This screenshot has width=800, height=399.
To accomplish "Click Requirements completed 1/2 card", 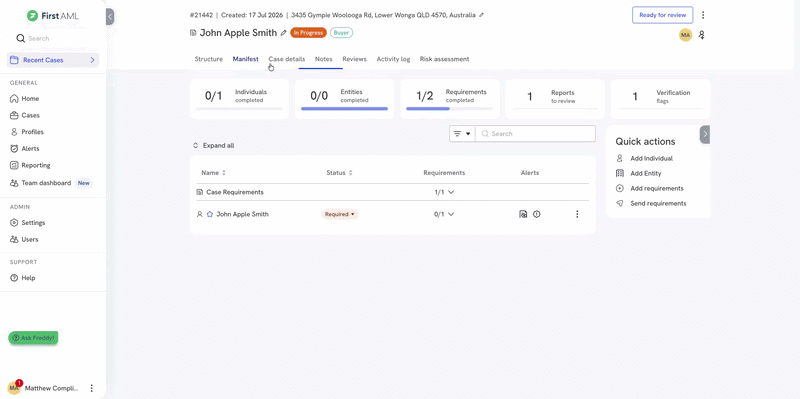I will (x=449, y=99).
